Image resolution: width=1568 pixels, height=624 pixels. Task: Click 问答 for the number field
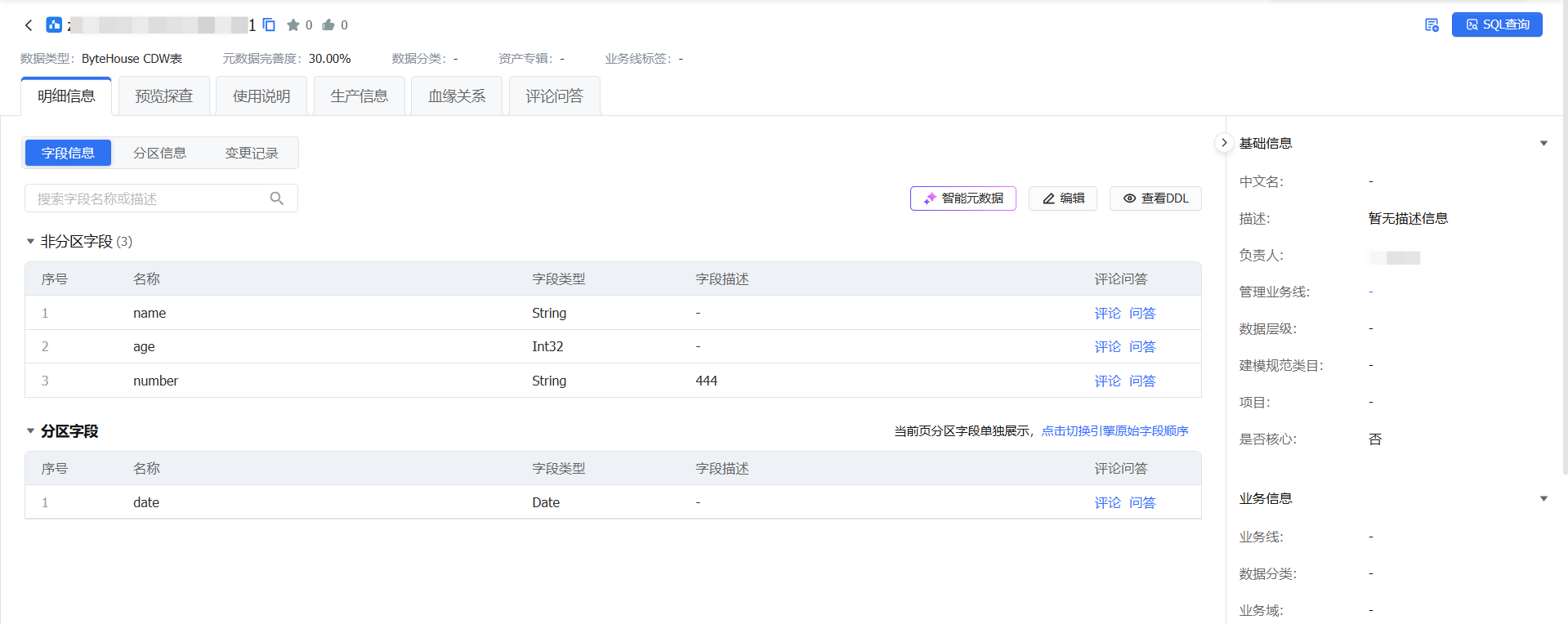pos(1142,381)
